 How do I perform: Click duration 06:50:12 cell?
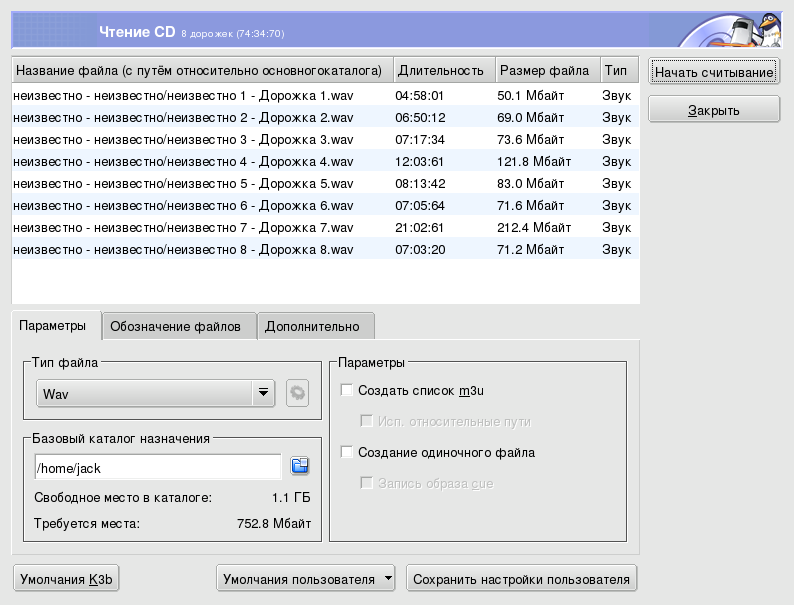420,117
